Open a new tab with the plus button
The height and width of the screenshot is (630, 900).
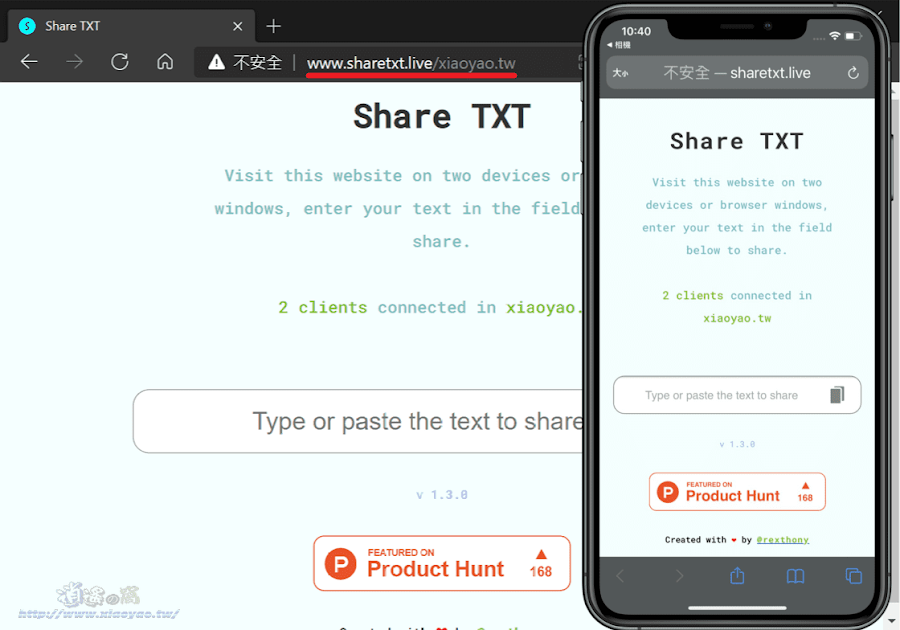click(273, 26)
